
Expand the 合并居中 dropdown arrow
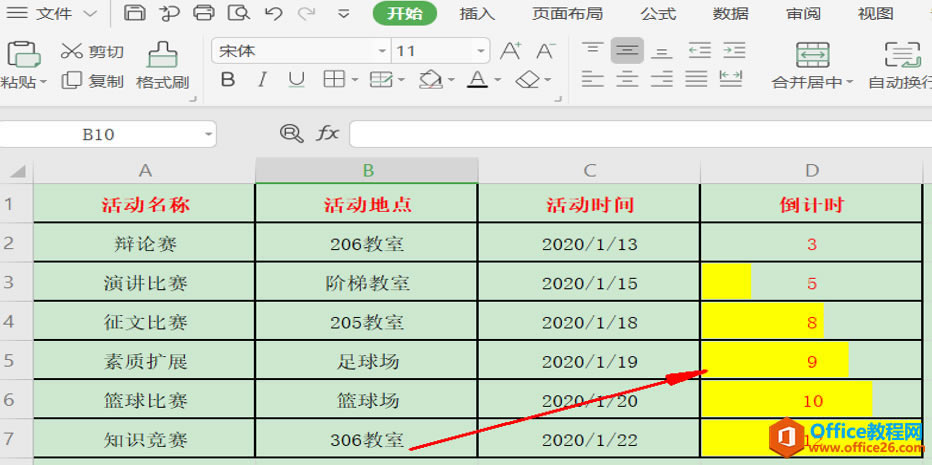(x=849, y=82)
